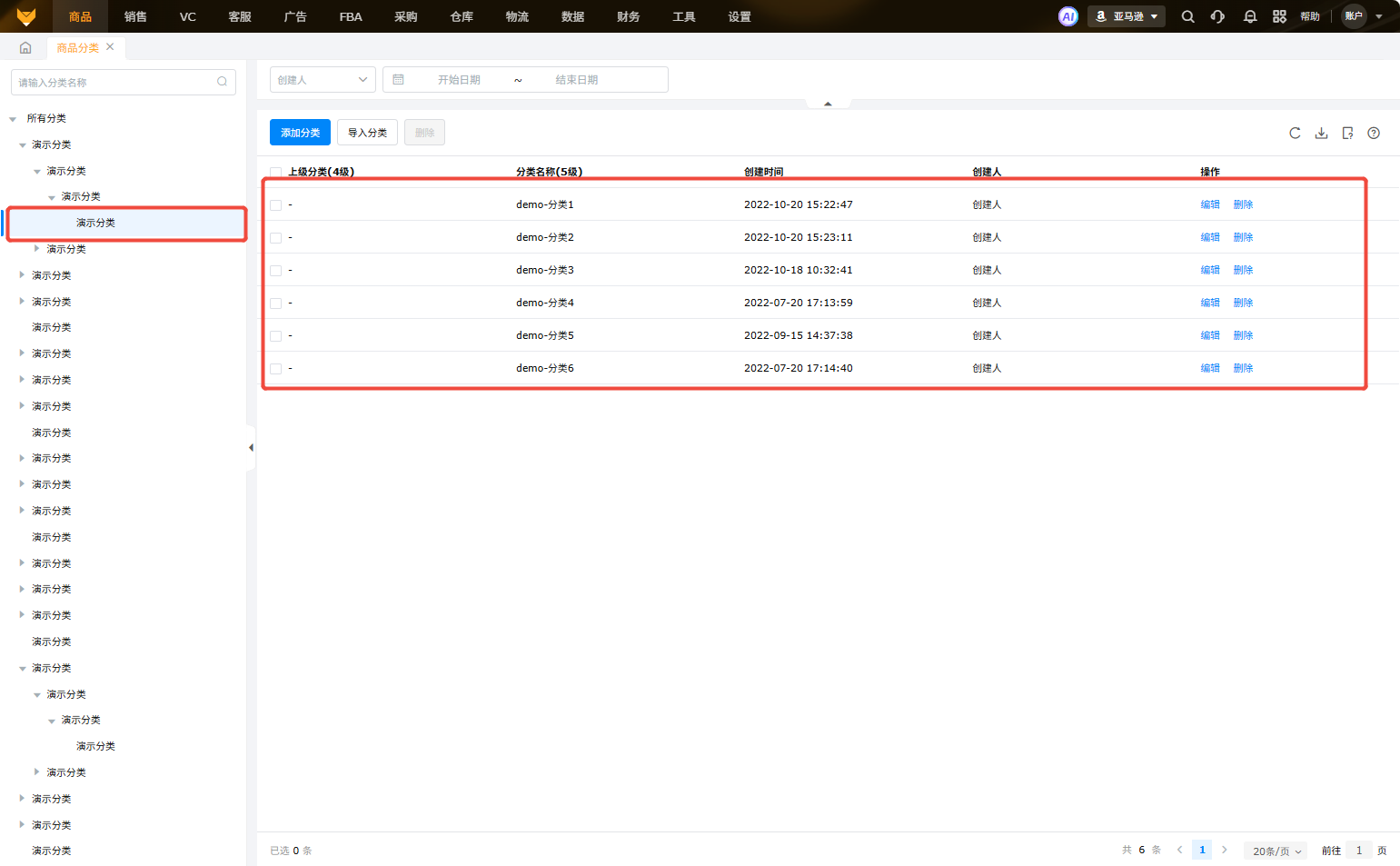The image size is (1400, 866).
Task: Click 删除 for demo-分类1
Action: coord(1243,204)
